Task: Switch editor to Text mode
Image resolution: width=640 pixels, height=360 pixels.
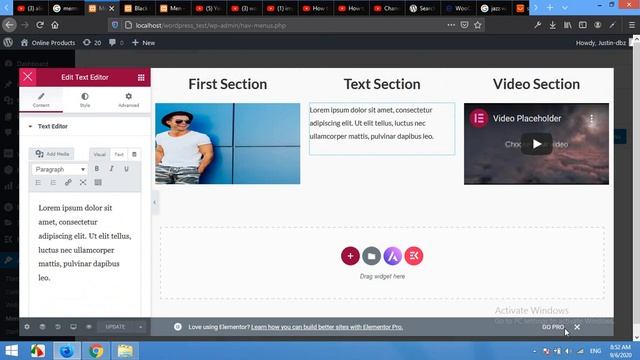Action: pyautogui.click(x=119, y=154)
